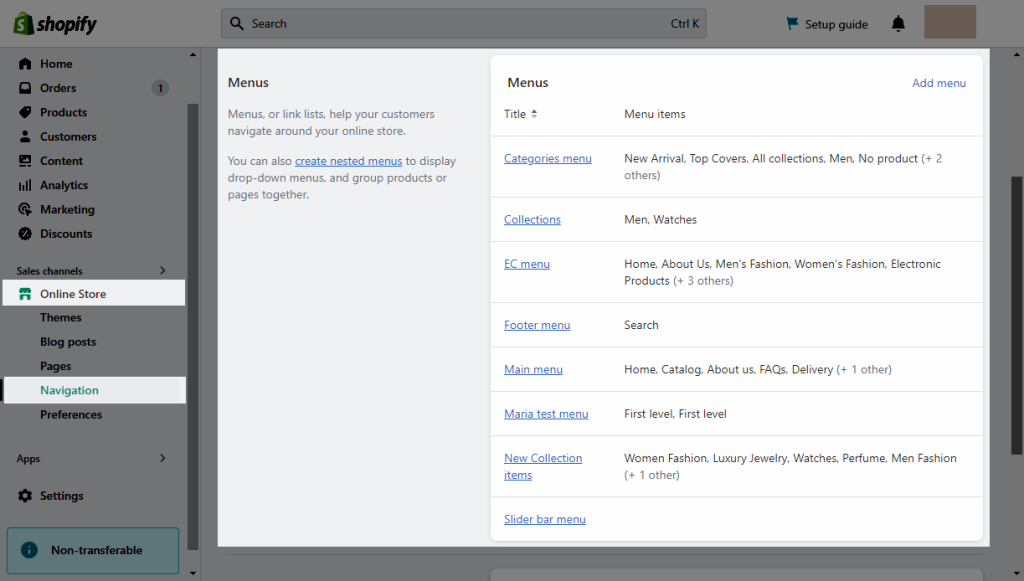Expand Sales channels section
Screen dimensions: 1024x581
(x=163, y=271)
